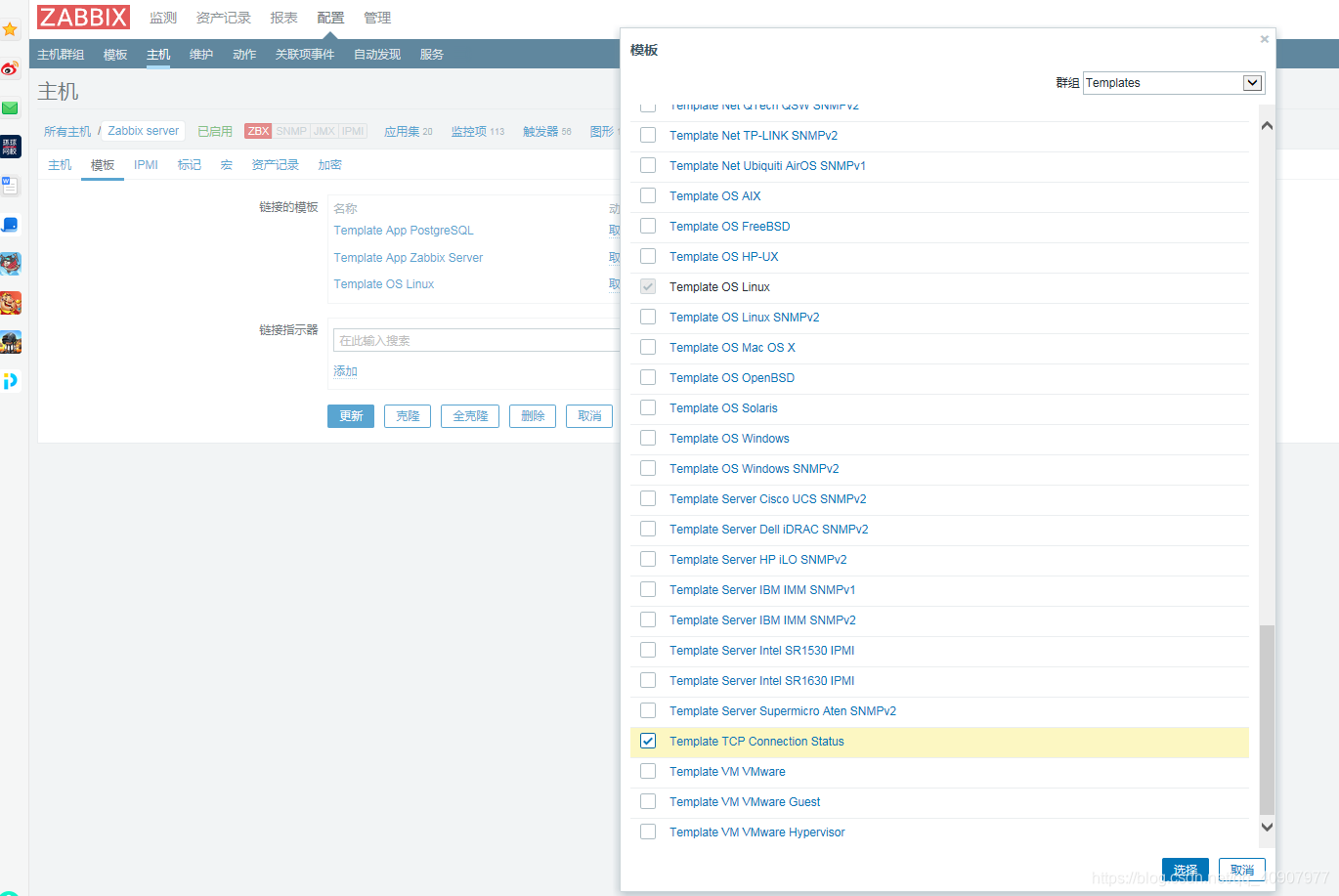Viewport: 1339px width, 896px height.
Task: Switch to the 主机 host tab
Action: coord(60,165)
